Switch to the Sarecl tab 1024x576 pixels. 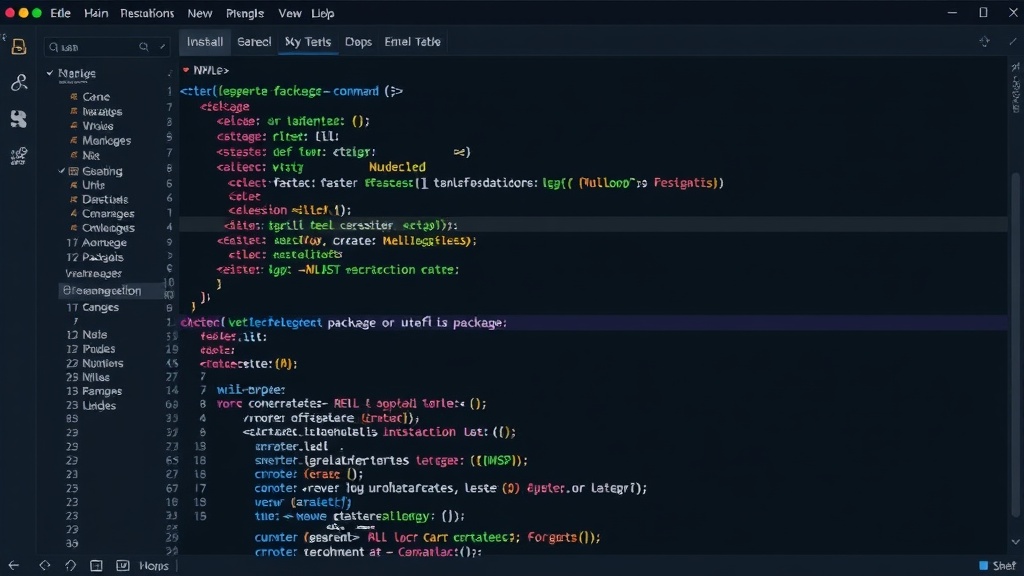point(254,42)
